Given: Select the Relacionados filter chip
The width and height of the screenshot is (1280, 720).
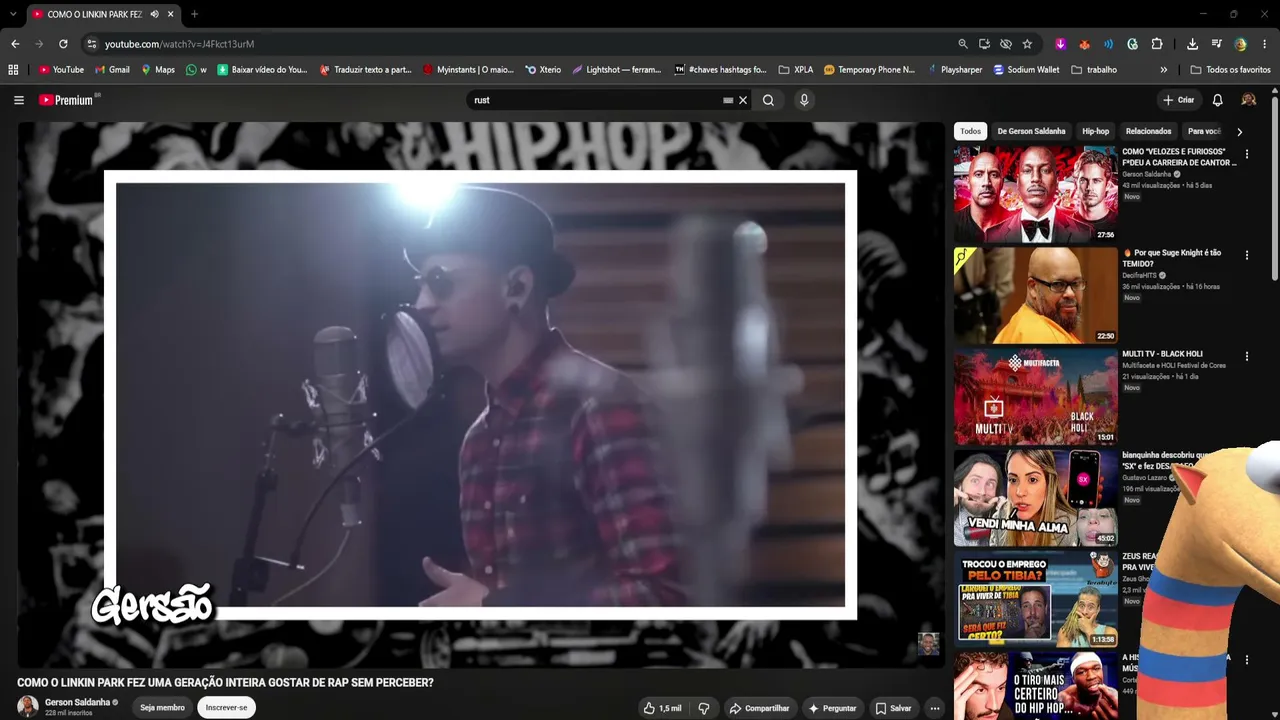Looking at the screenshot, I should [1148, 131].
